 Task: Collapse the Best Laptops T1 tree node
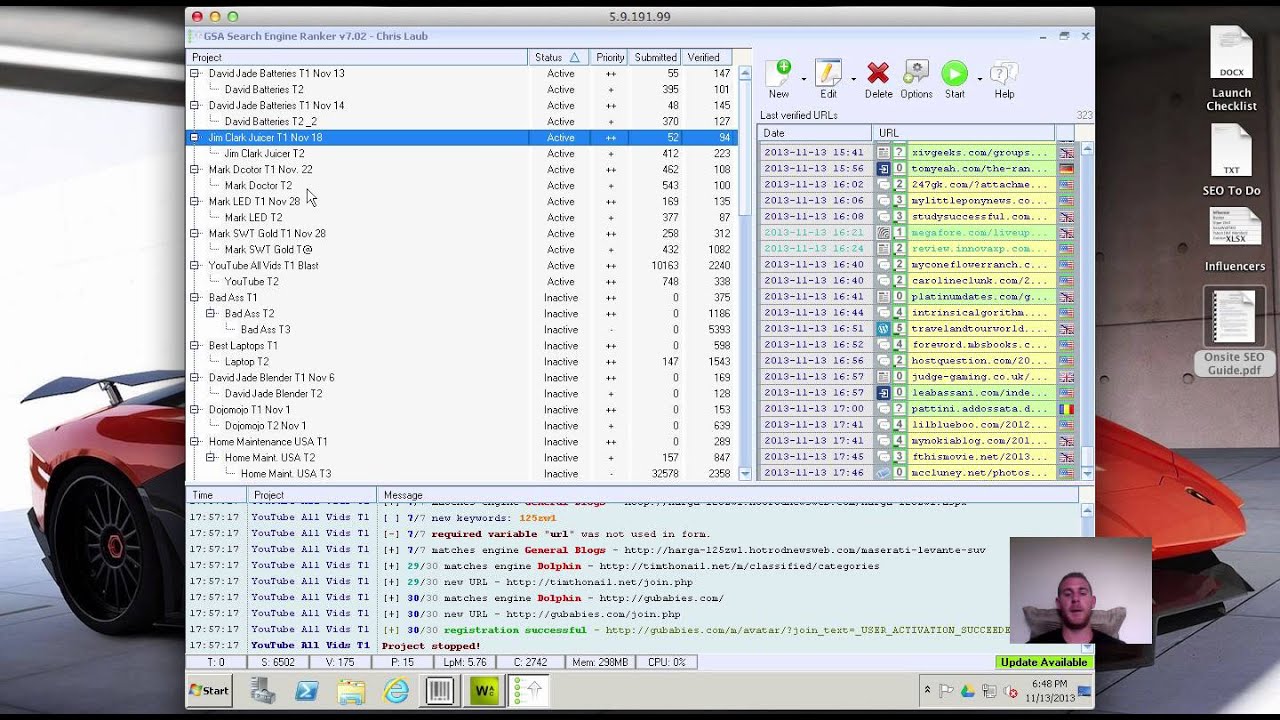(x=194, y=345)
